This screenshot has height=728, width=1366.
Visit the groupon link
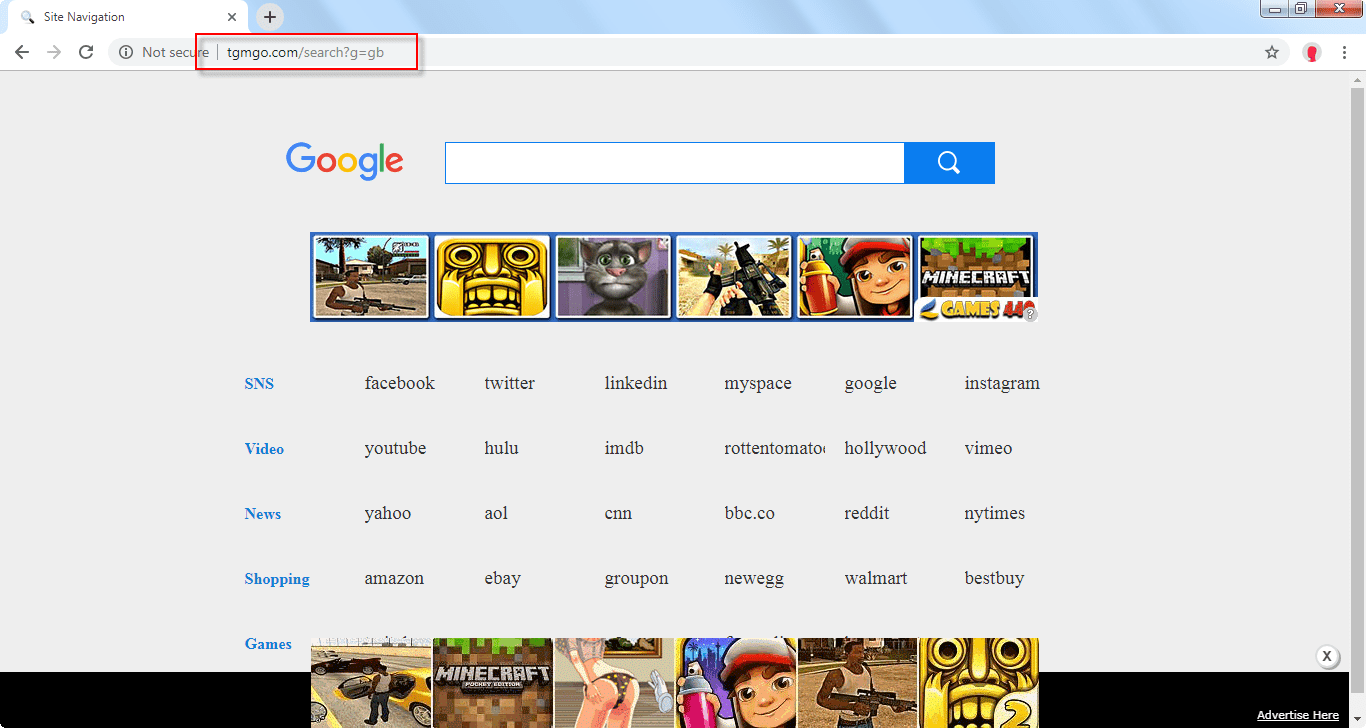click(636, 578)
